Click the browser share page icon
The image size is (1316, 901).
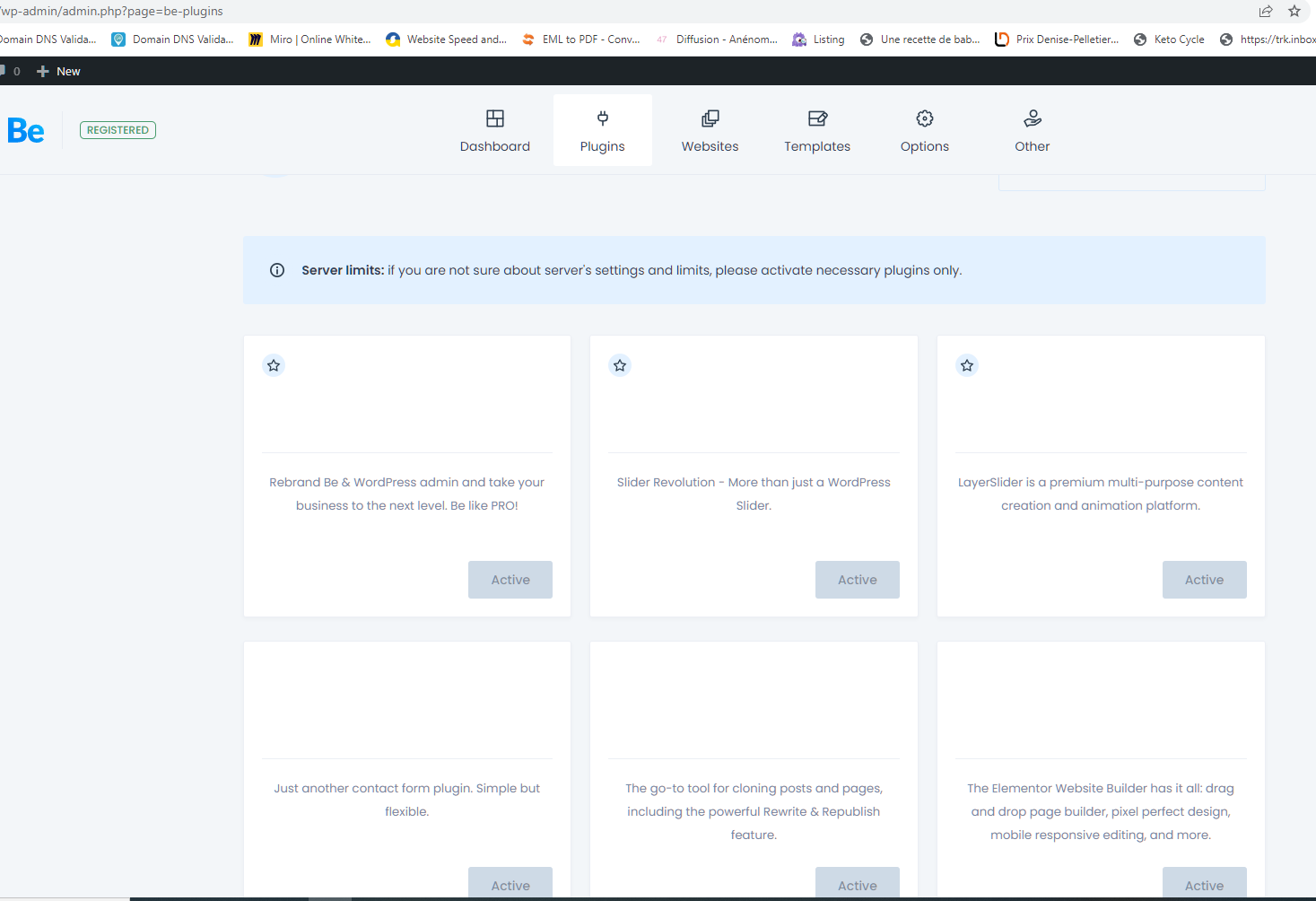tap(1266, 12)
